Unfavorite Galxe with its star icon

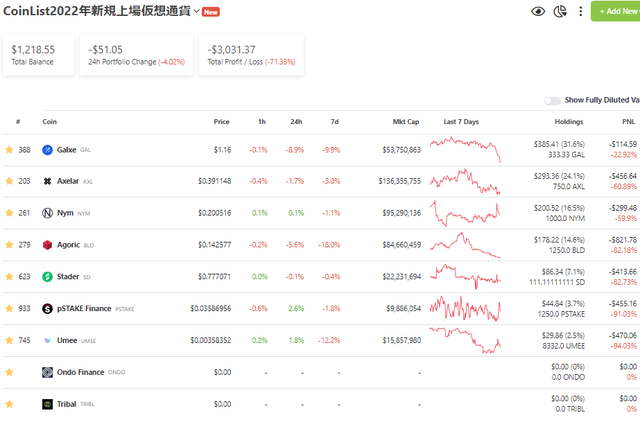(9, 150)
